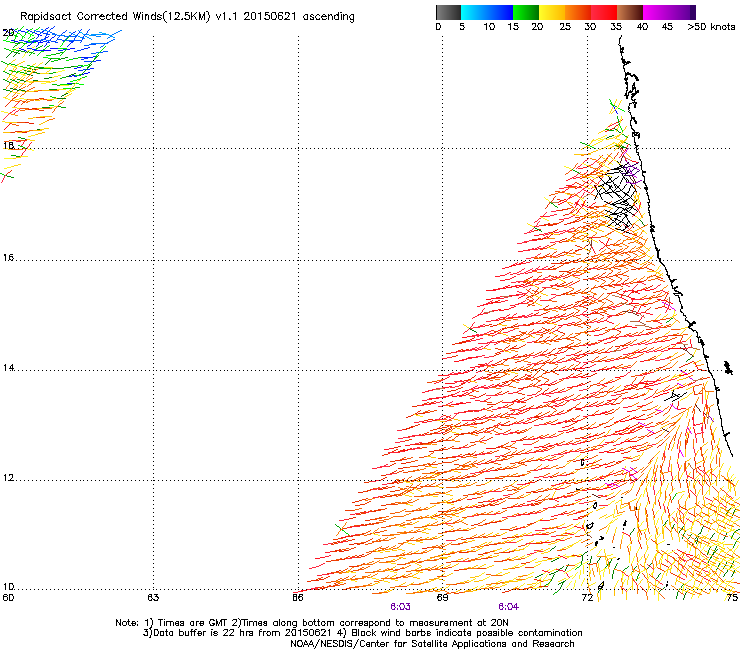Click the date '20150621' in the title
This screenshot has width=740, height=650.
(x=270, y=16)
